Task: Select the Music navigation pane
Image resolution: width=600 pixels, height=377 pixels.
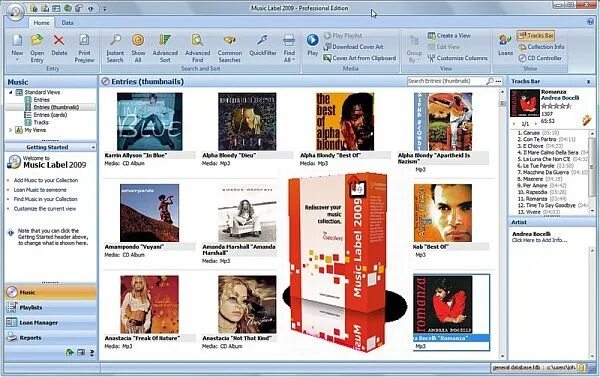Action: coord(51,292)
